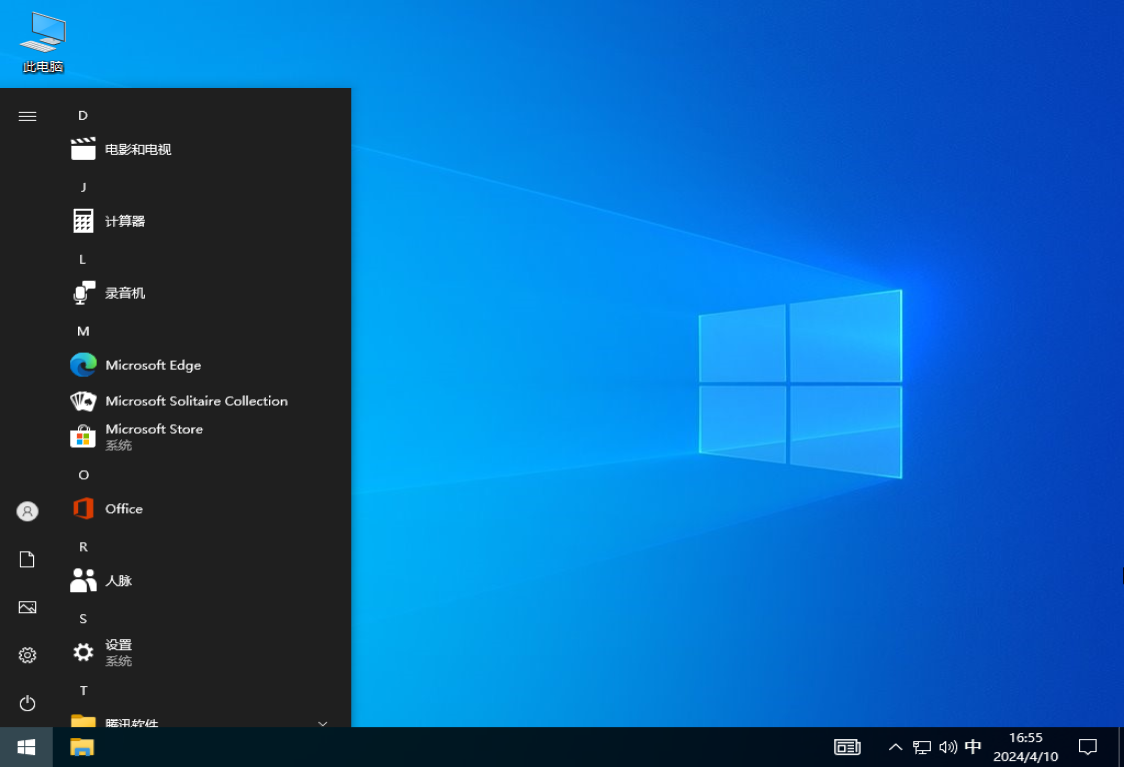Launch the Office app
This screenshot has width=1124, height=767.
pos(122,509)
